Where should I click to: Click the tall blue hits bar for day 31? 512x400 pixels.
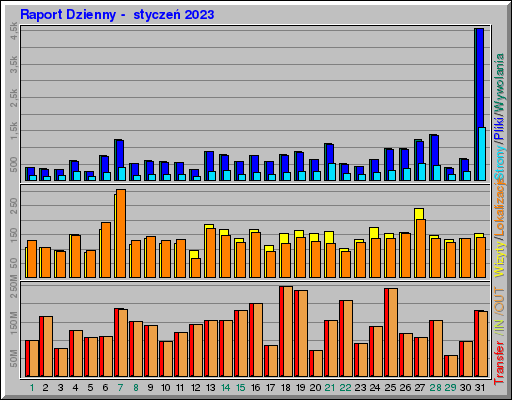coord(480,78)
